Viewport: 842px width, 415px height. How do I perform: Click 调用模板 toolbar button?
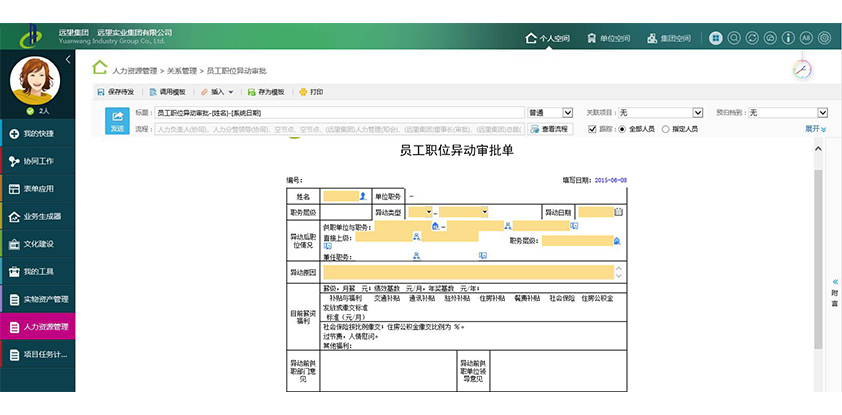(168, 92)
